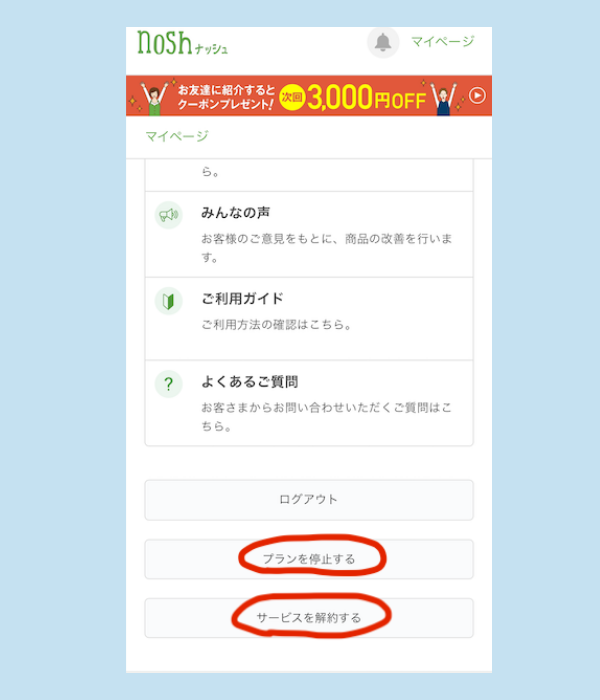600x700 pixels.
Task: Open the 3,000円OFF referral banner
Action: [x=309, y=96]
